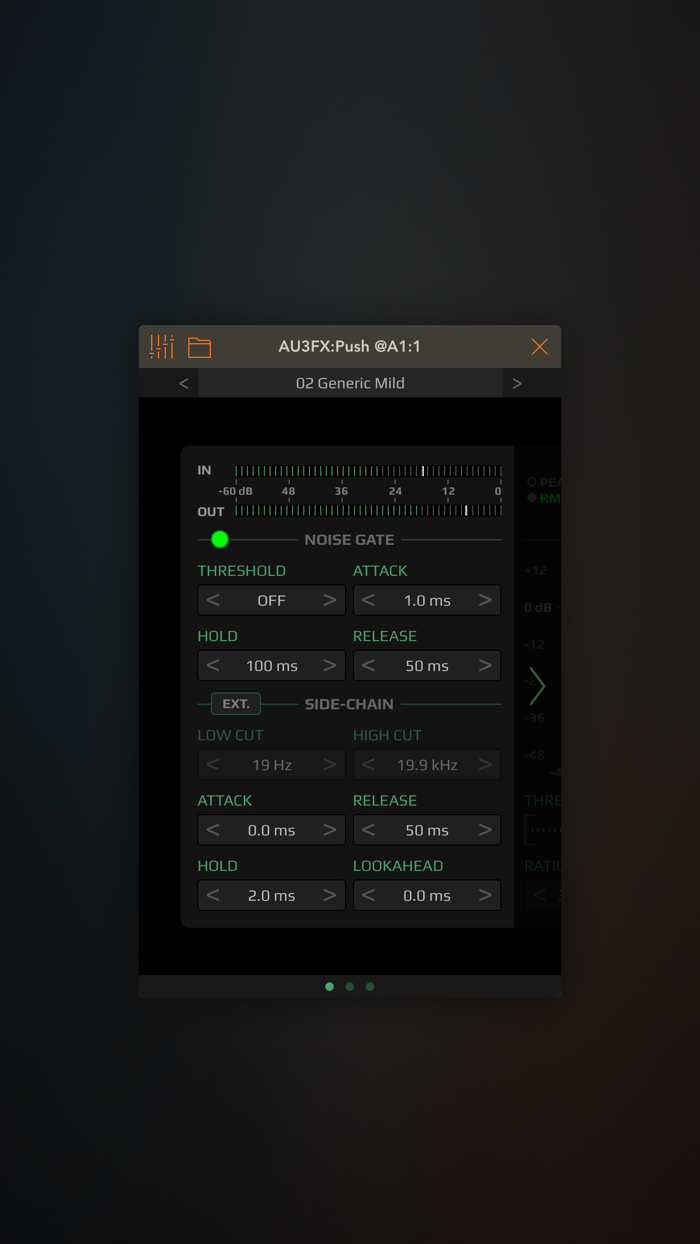Toggle the Noise Gate green power button
This screenshot has height=1244, width=700.
coord(220,539)
